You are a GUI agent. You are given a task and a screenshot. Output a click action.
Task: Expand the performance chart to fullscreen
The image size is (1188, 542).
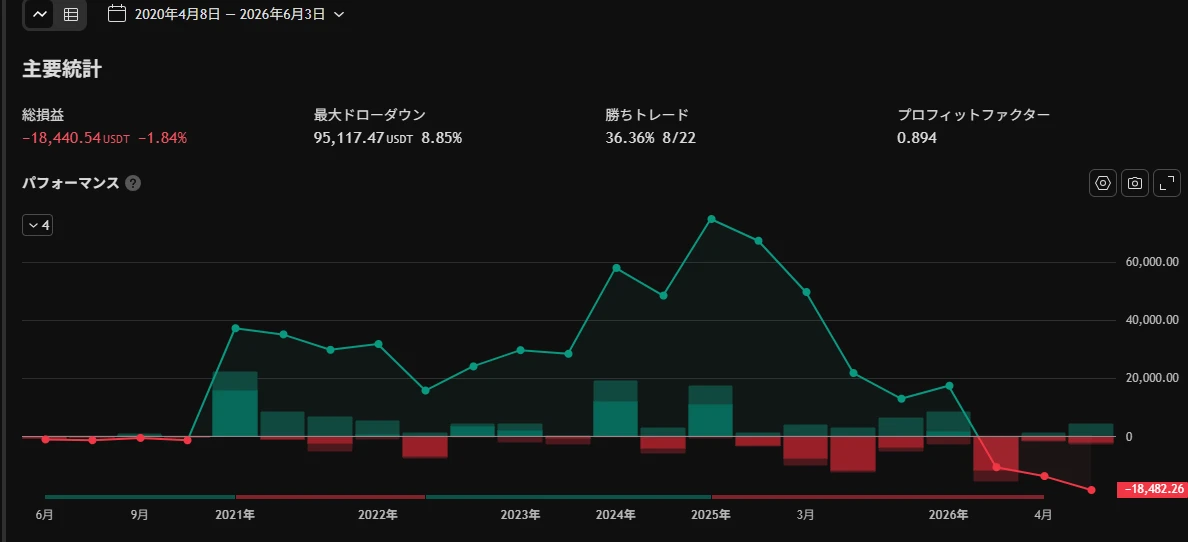(1167, 183)
